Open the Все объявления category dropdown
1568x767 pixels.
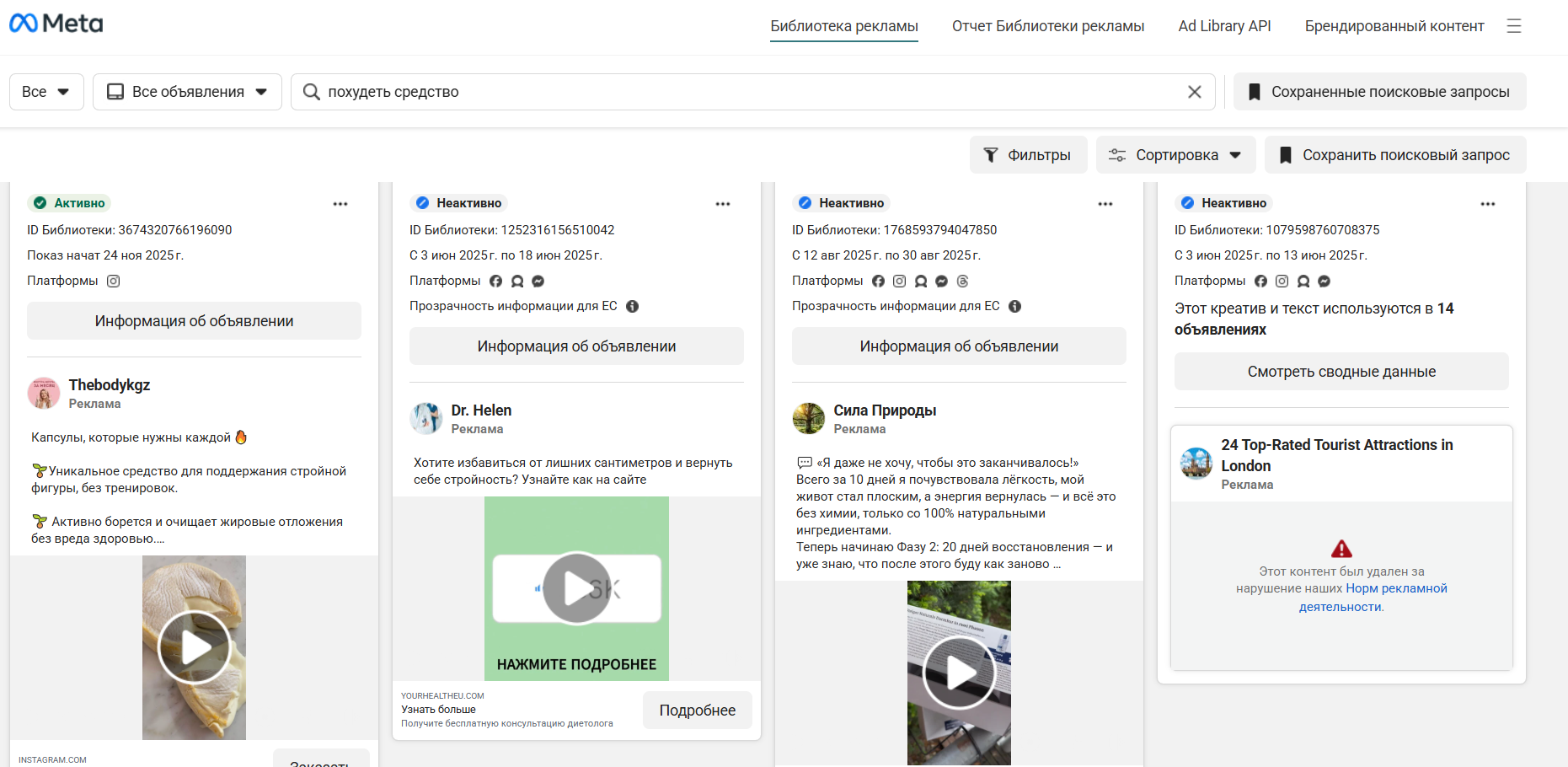[187, 92]
